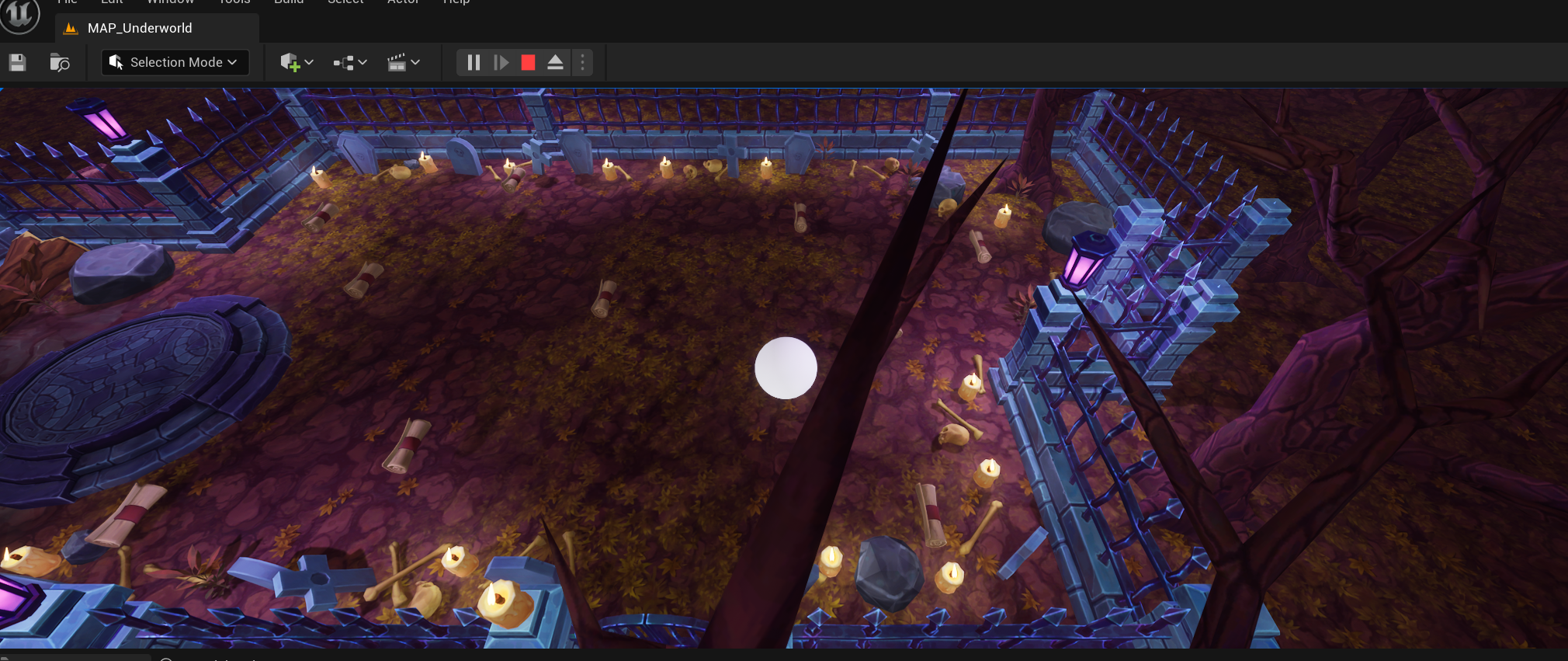Open the Cinematics clapperboard dropdown

pyautogui.click(x=404, y=62)
